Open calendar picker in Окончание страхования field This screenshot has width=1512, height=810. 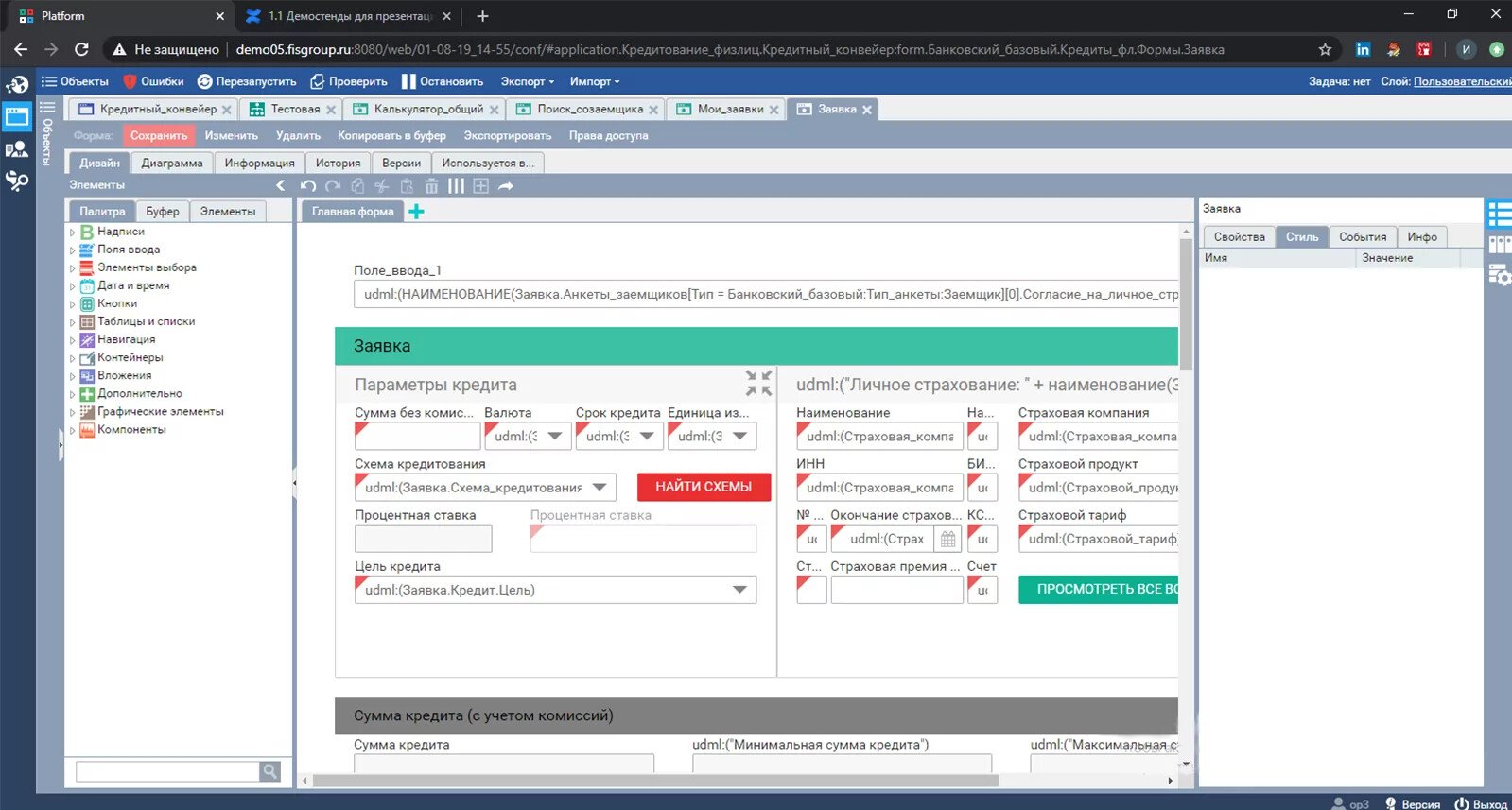(x=947, y=539)
